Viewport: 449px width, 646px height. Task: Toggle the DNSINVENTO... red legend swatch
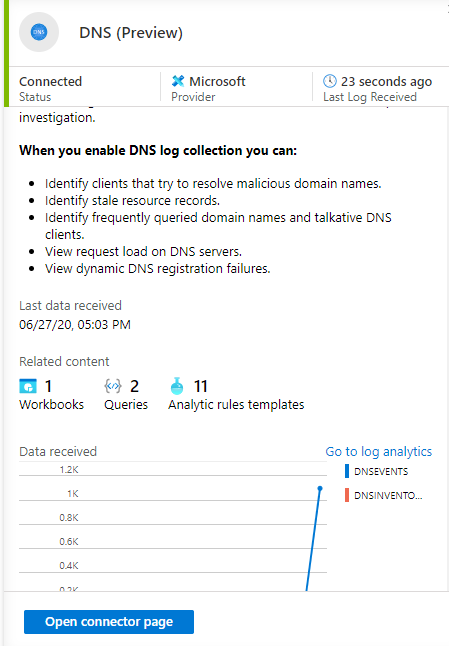pyautogui.click(x=347, y=495)
